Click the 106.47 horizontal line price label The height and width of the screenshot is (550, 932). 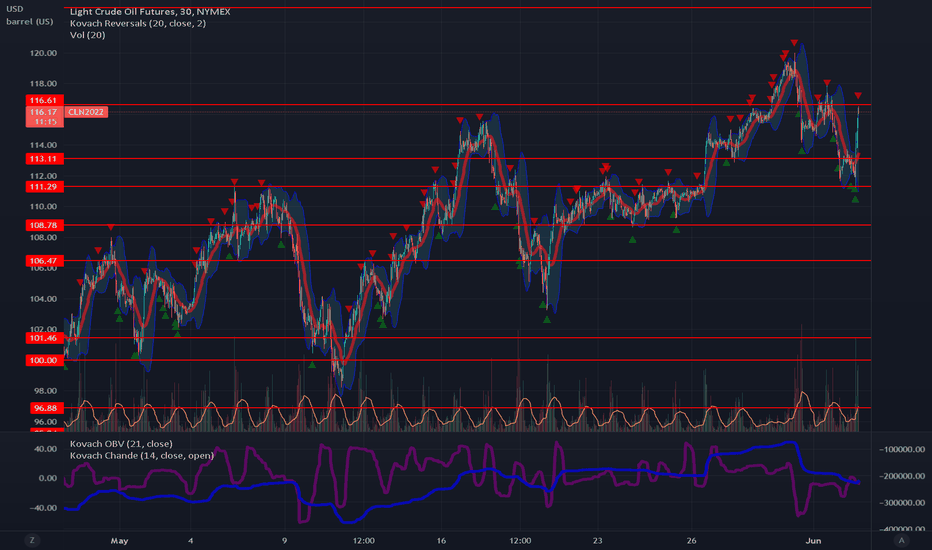point(45,260)
